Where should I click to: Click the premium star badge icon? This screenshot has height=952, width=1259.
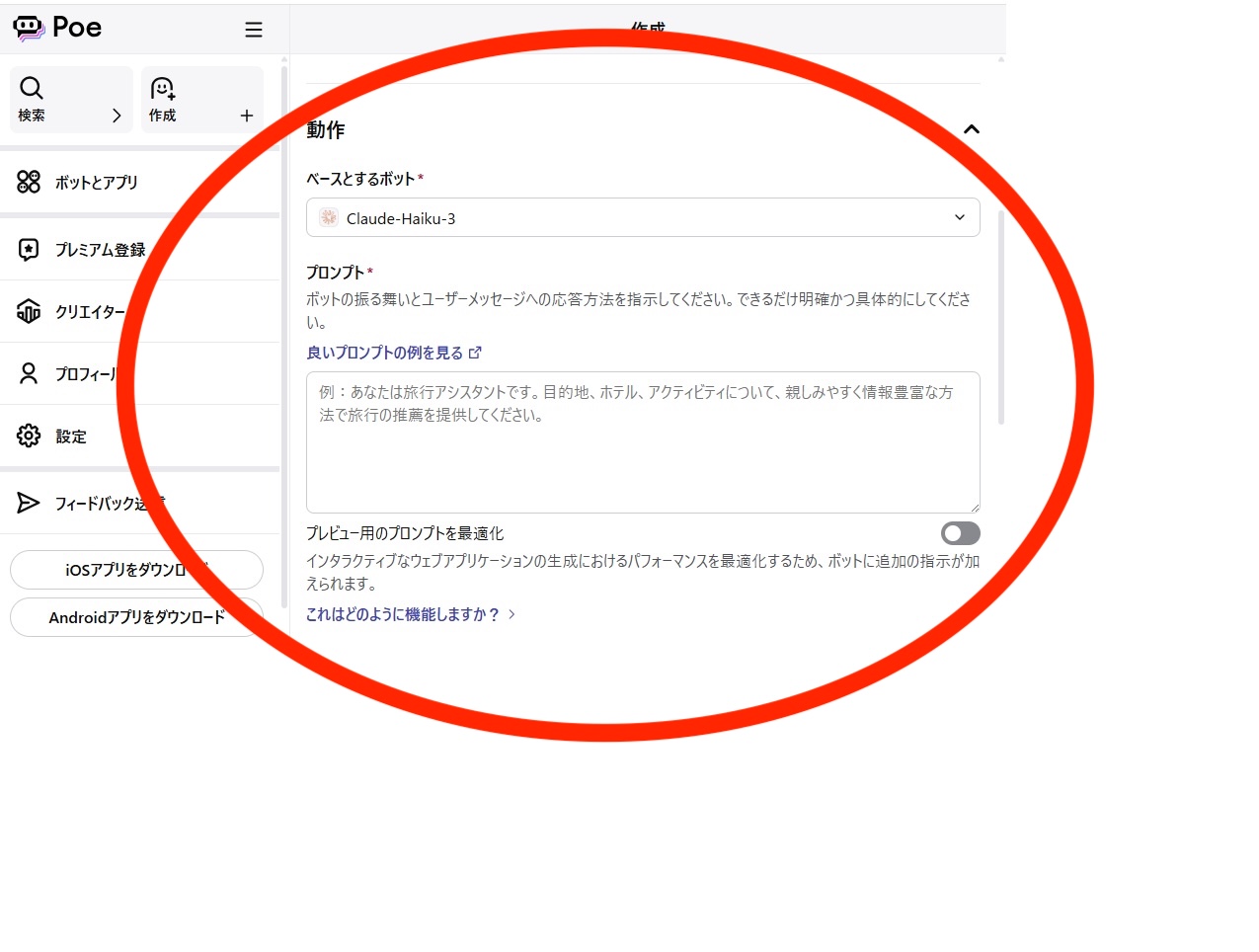click(29, 250)
